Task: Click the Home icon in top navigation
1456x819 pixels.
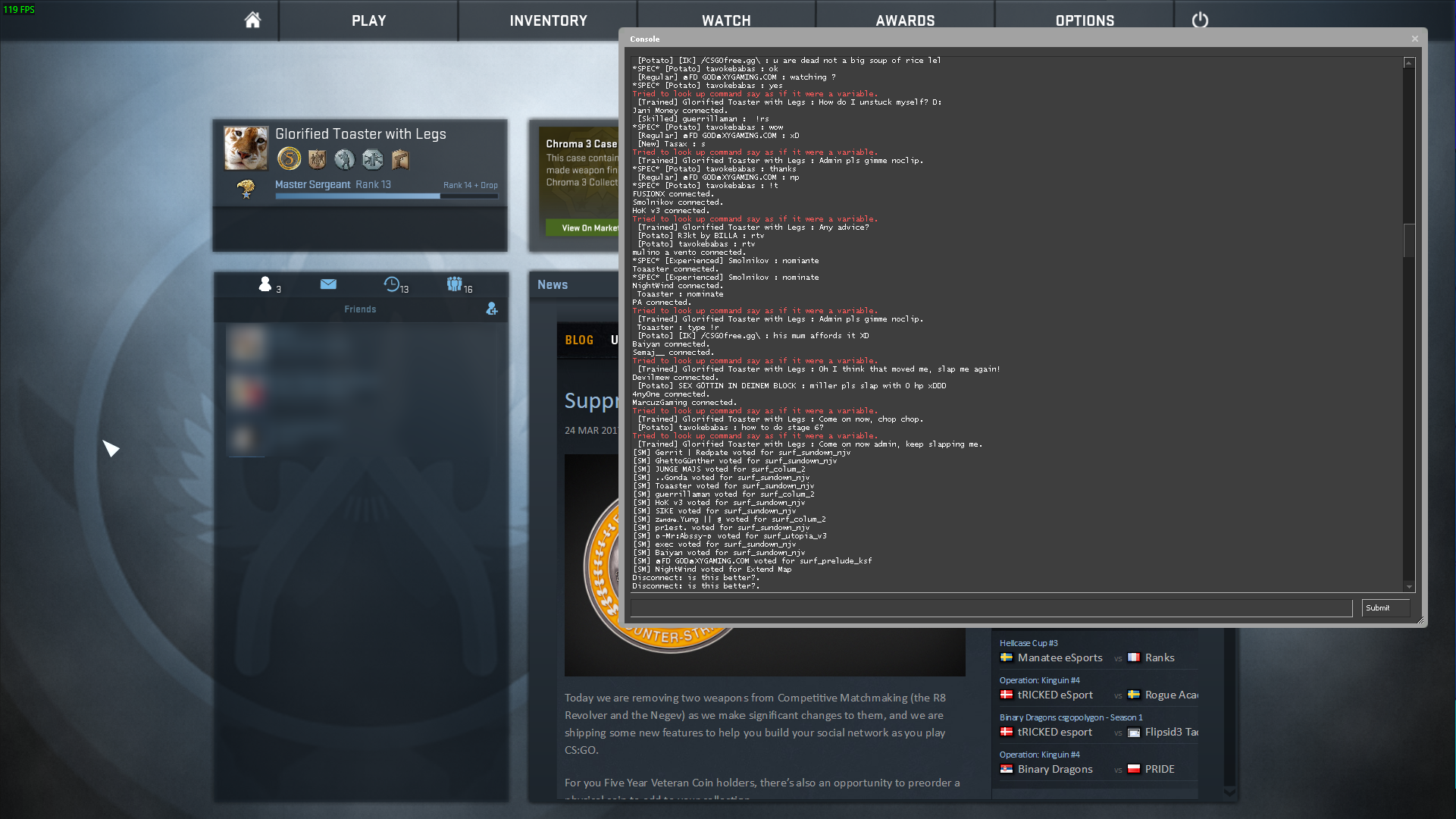Action: pyautogui.click(x=252, y=20)
